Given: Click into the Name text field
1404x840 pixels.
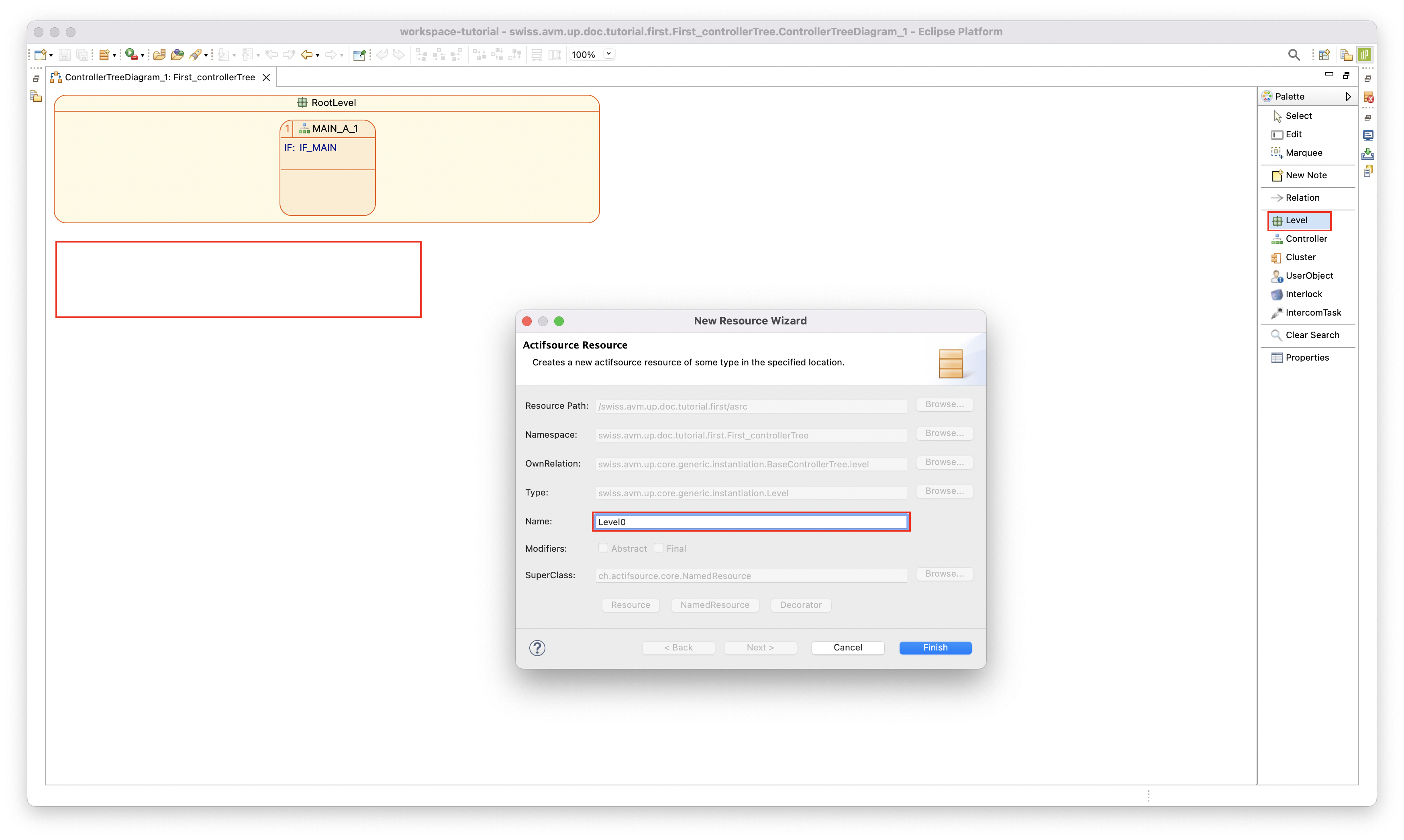Looking at the screenshot, I should click(x=750, y=522).
